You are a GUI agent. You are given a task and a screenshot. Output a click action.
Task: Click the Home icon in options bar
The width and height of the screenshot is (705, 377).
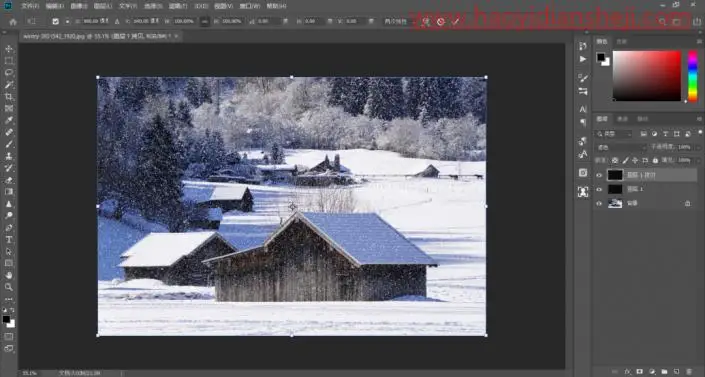click(x=13, y=22)
